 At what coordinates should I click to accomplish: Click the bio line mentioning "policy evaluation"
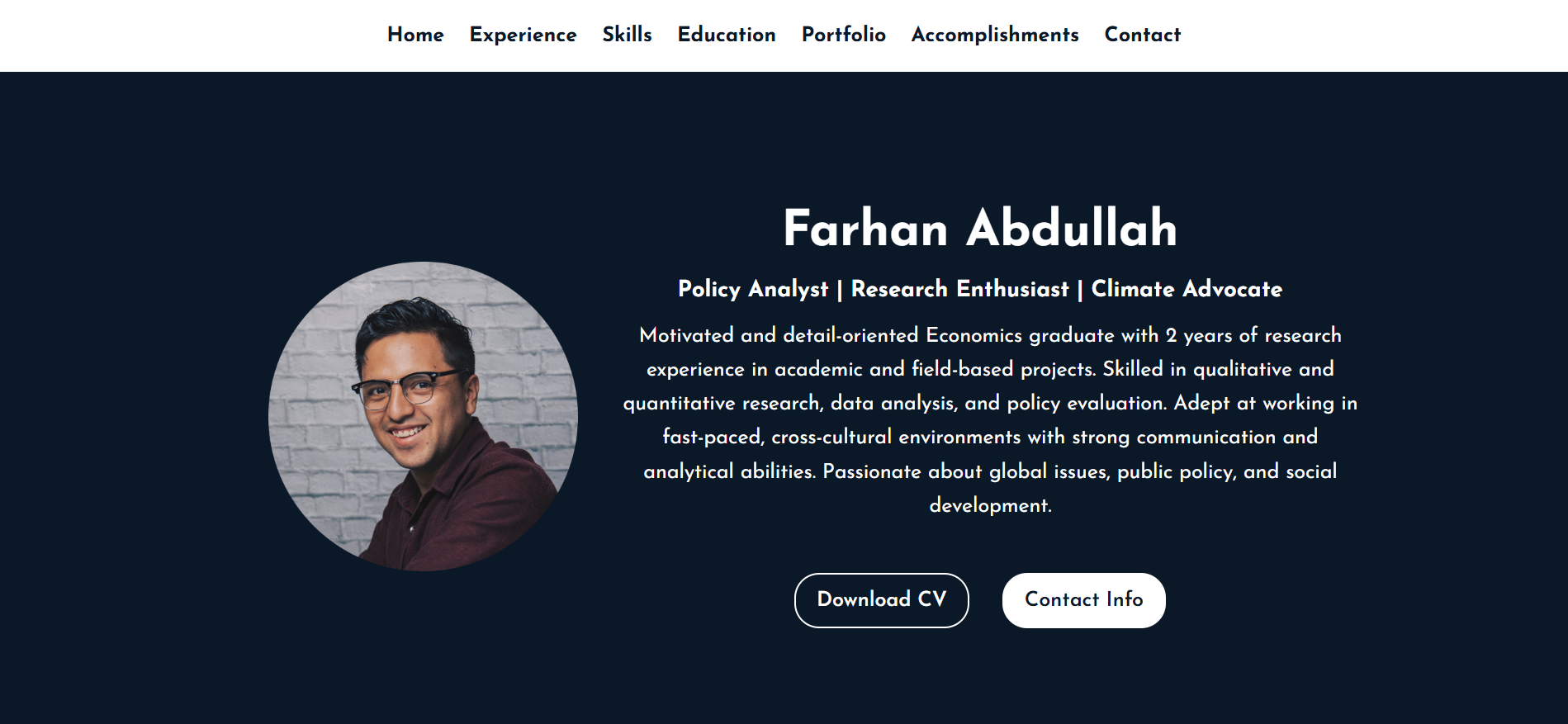tap(990, 403)
